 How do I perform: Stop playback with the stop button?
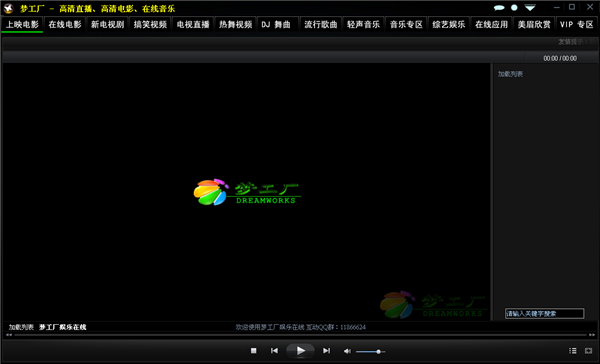click(x=253, y=351)
